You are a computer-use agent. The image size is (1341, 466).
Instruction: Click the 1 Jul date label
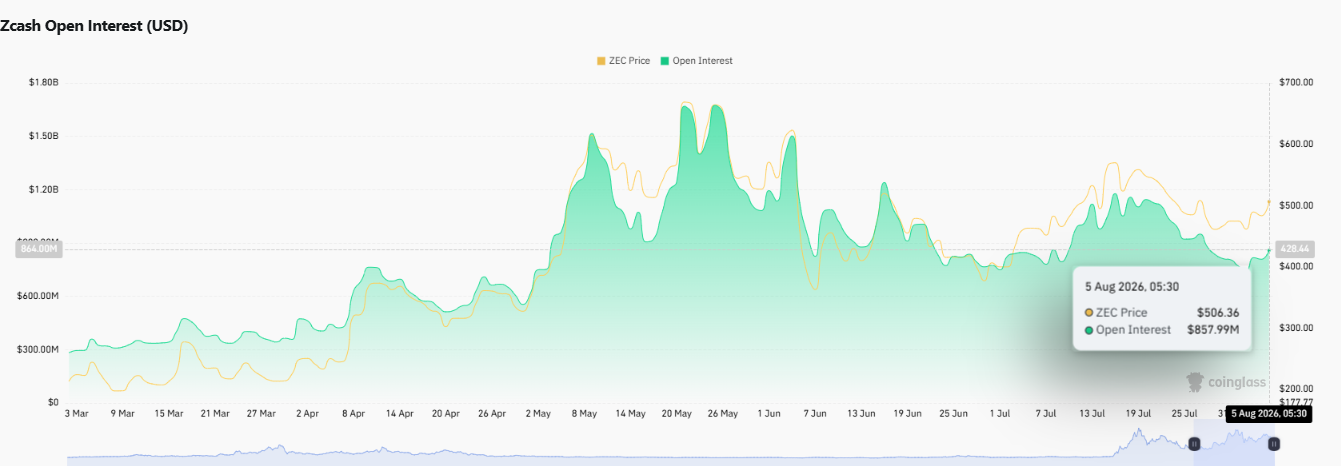click(x=999, y=413)
